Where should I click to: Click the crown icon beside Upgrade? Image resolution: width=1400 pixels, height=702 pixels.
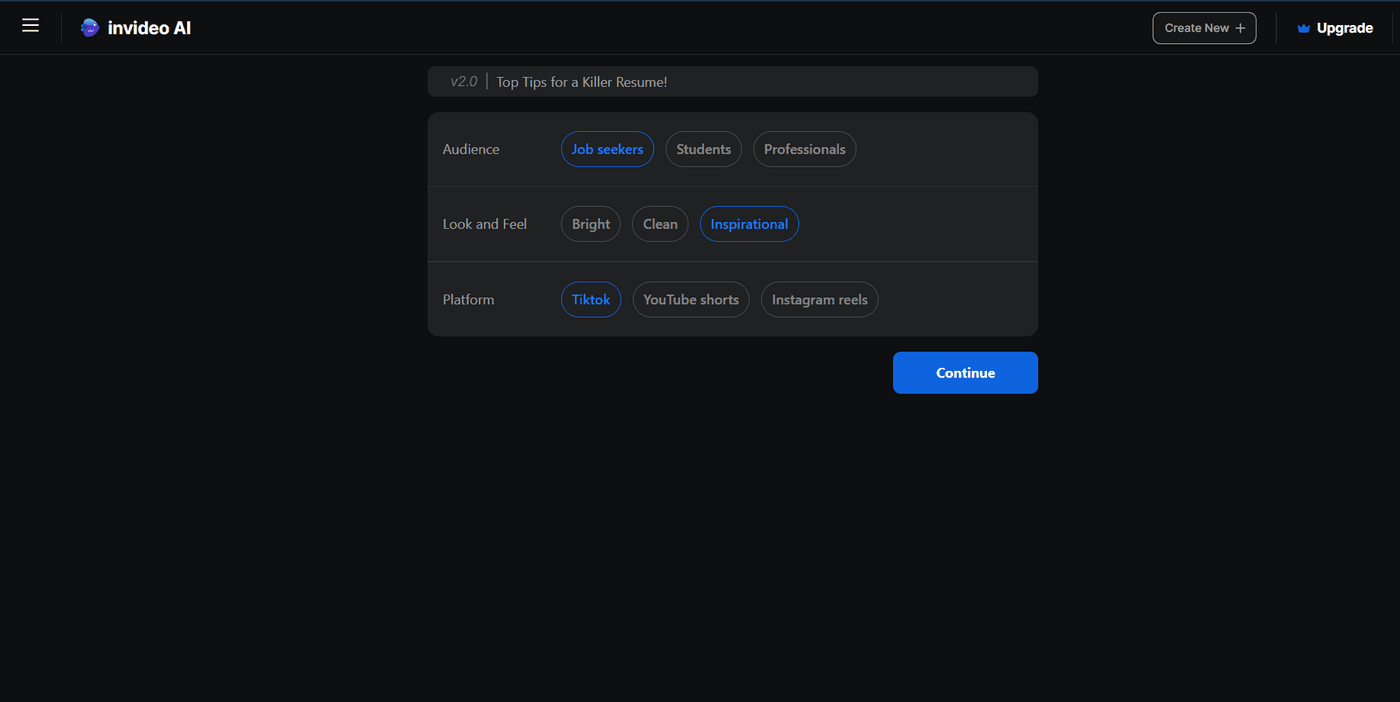[x=1303, y=29]
